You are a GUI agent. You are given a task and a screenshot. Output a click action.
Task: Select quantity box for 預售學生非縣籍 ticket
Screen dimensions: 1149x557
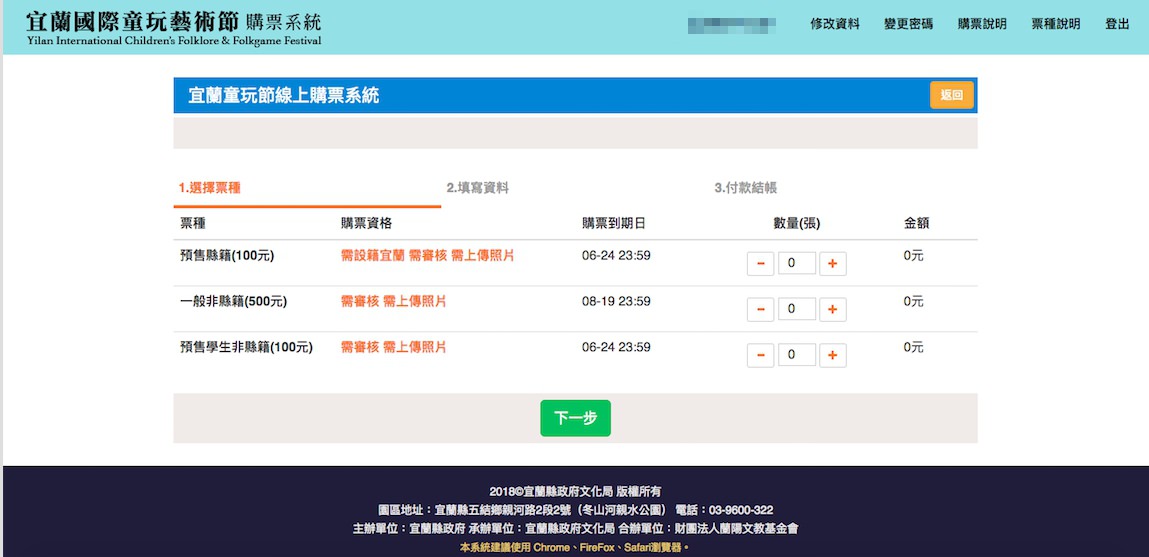coord(796,355)
